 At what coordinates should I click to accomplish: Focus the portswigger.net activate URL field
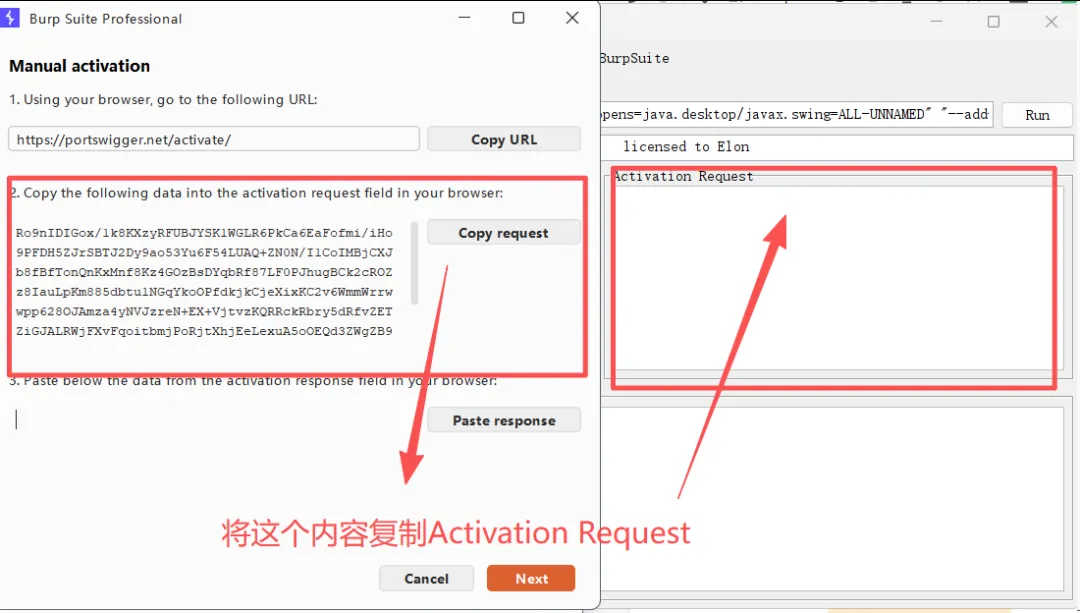[x=214, y=139]
